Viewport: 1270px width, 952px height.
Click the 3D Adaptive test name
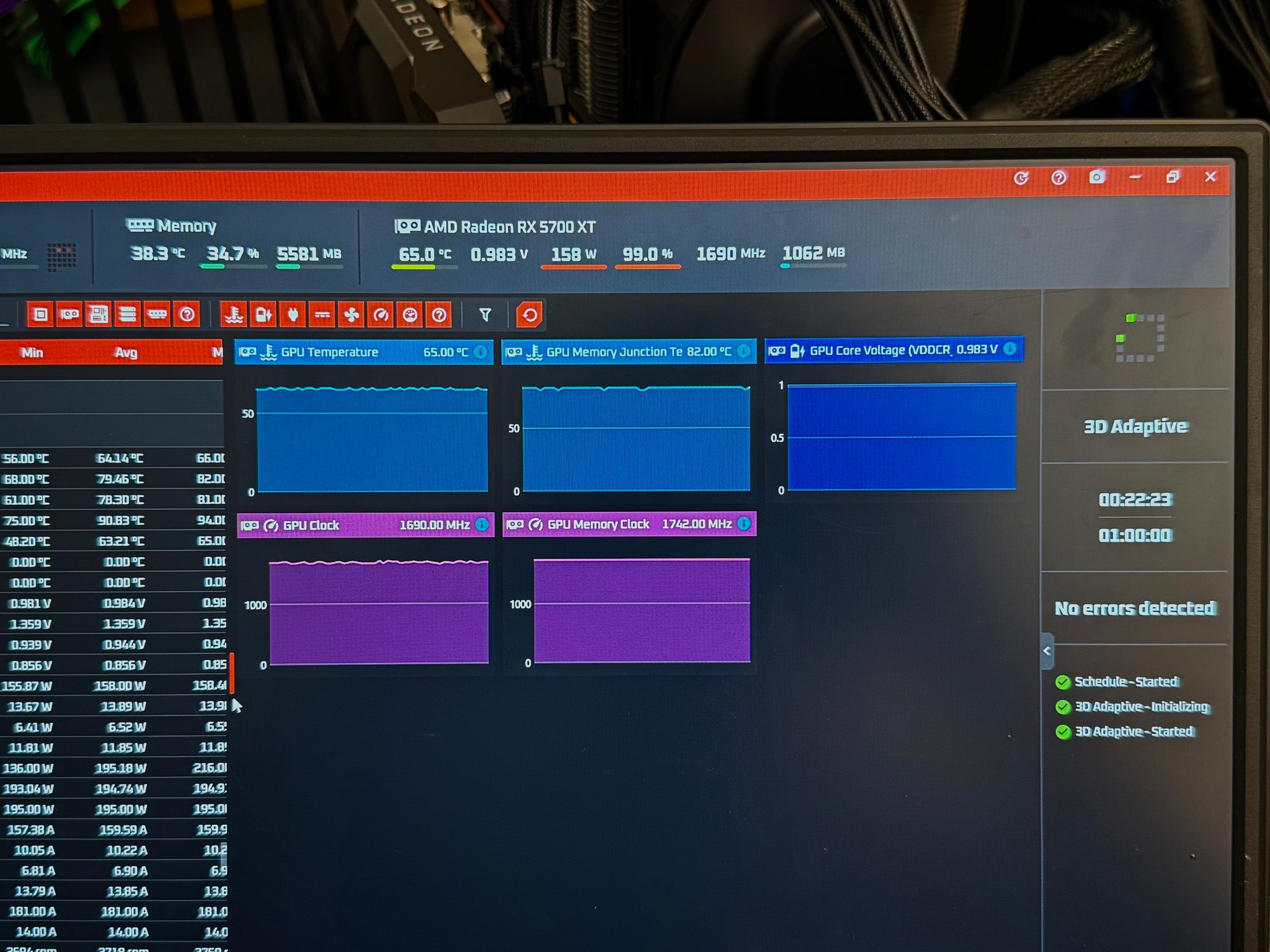[x=1135, y=426]
